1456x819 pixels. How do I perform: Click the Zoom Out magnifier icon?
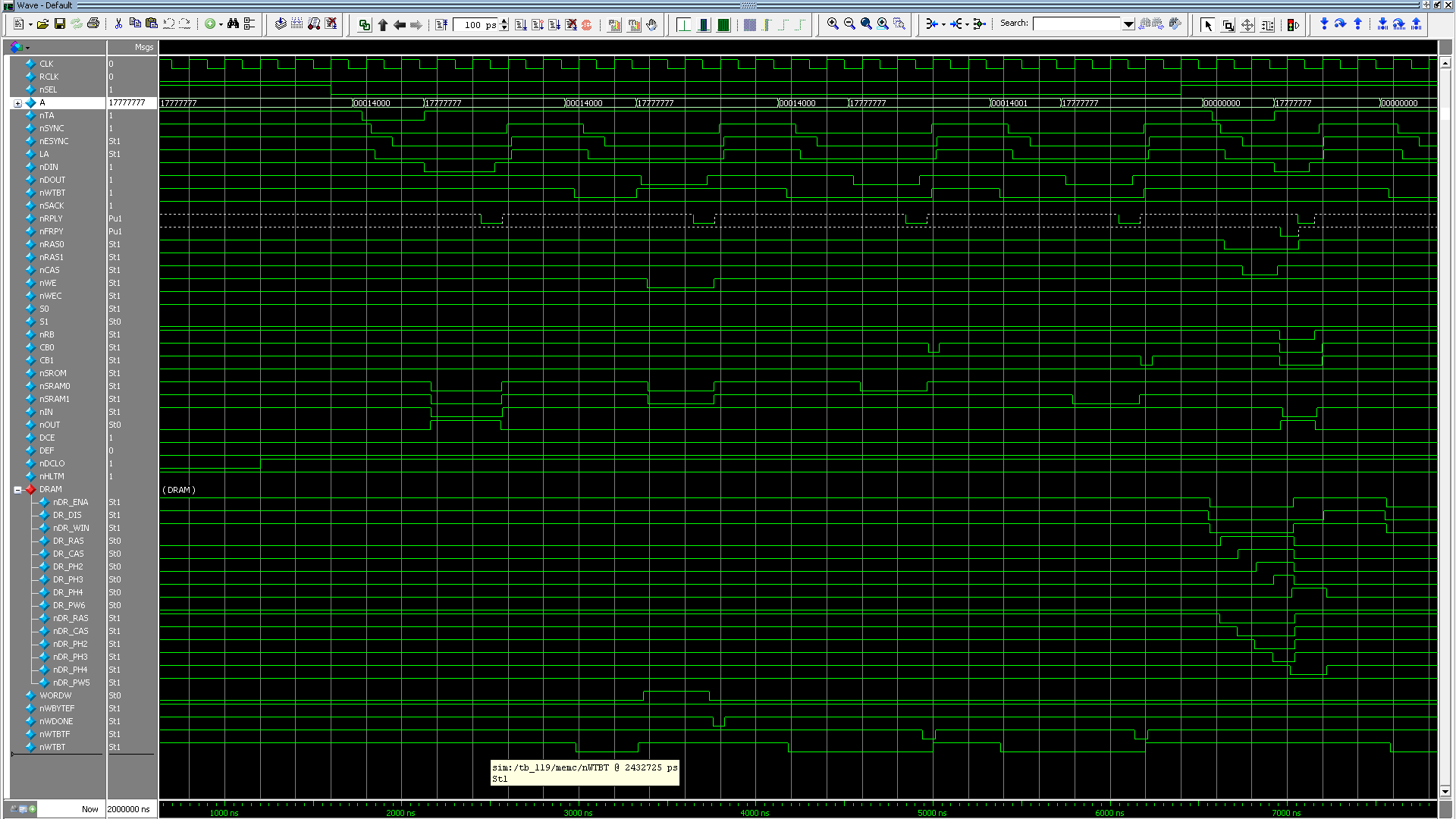pyautogui.click(x=849, y=24)
